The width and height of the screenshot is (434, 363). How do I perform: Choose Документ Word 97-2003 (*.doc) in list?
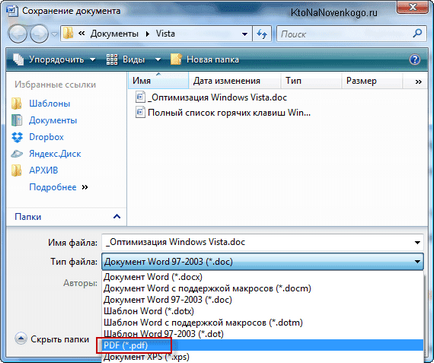pyautogui.click(x=263, y=300)
